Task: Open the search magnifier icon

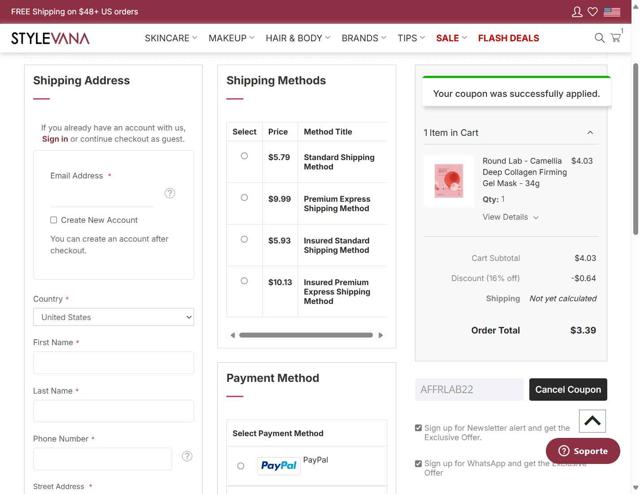Action: [x=599, y=38]
